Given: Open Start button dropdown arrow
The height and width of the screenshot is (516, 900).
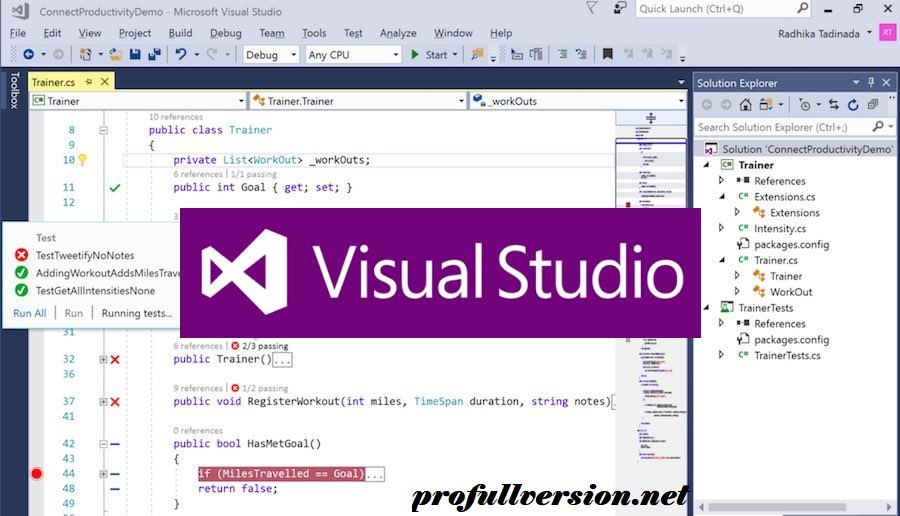Looking at the screenshot, I should pos(455,55).
